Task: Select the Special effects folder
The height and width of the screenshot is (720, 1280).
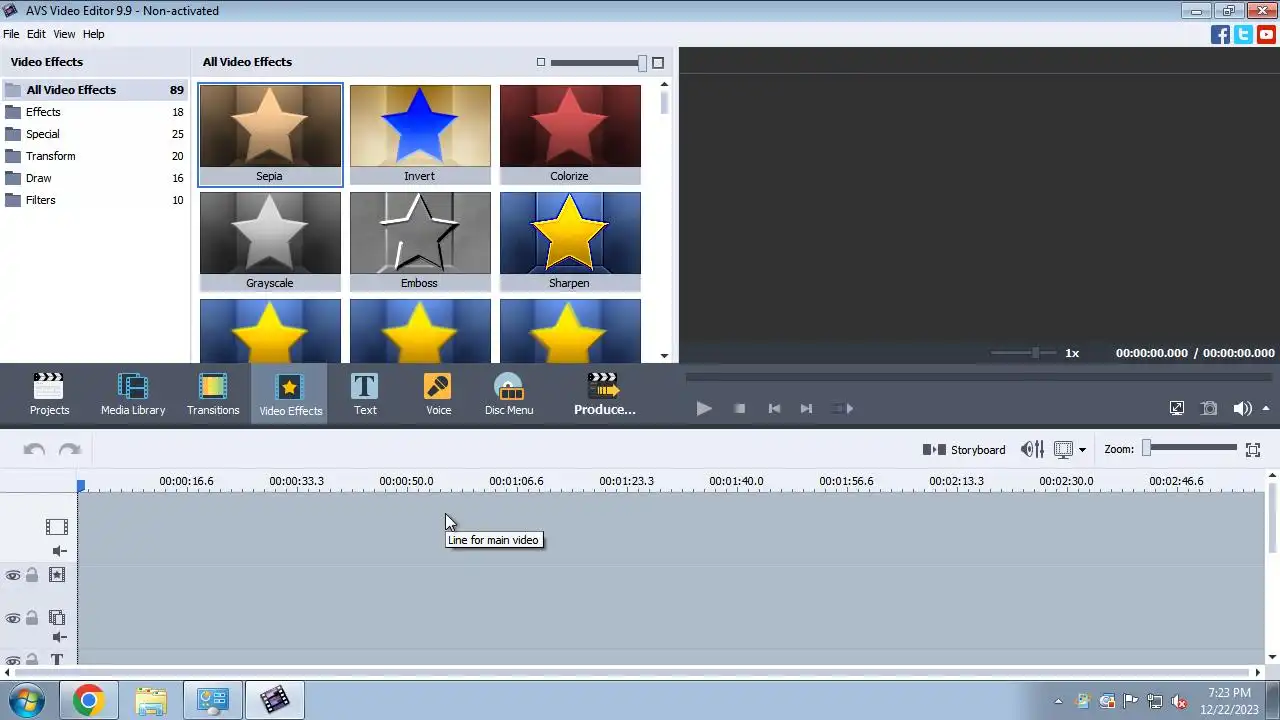Action: click(x=95, y=134)
